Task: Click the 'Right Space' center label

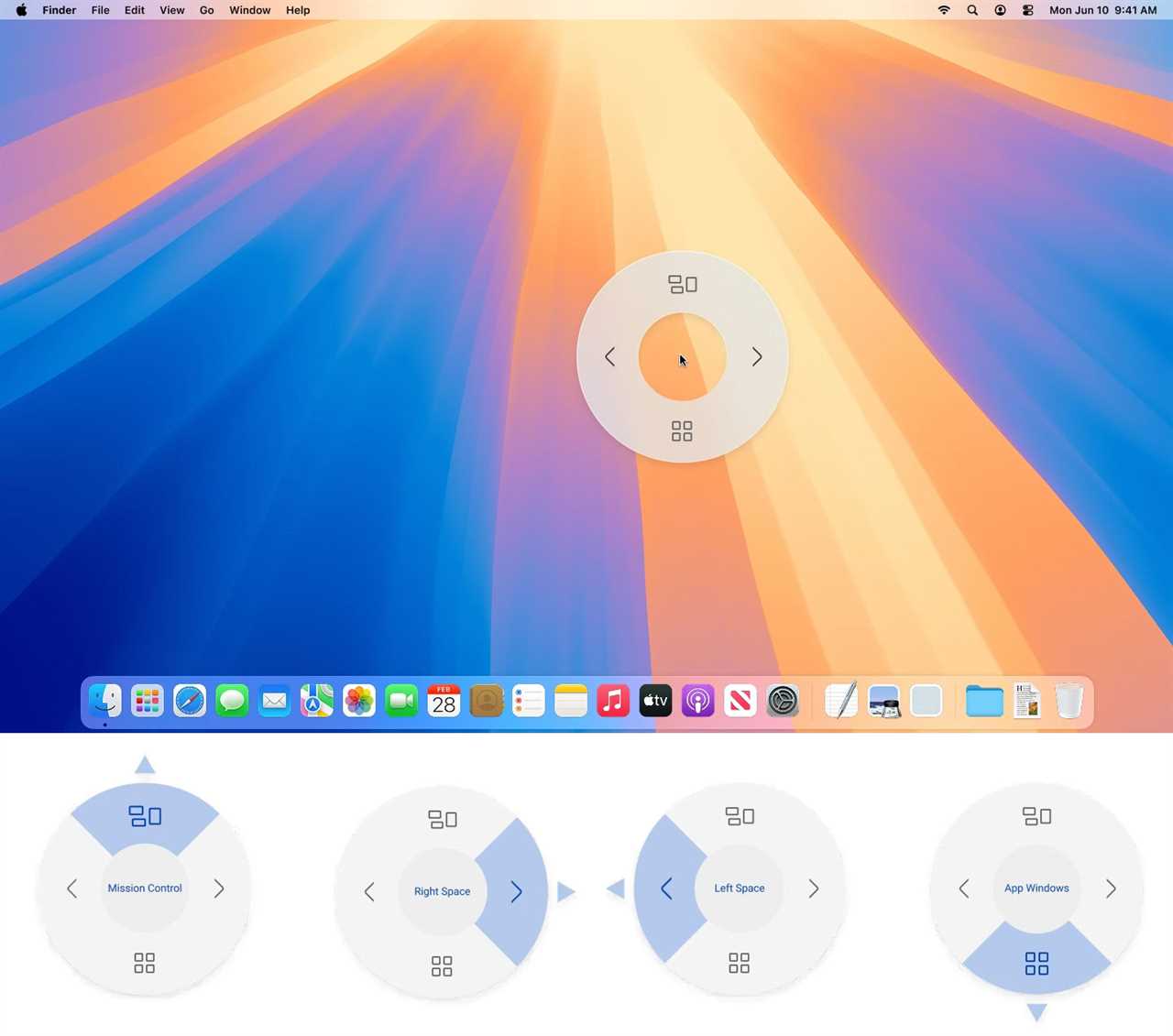Action: point(442,891)
